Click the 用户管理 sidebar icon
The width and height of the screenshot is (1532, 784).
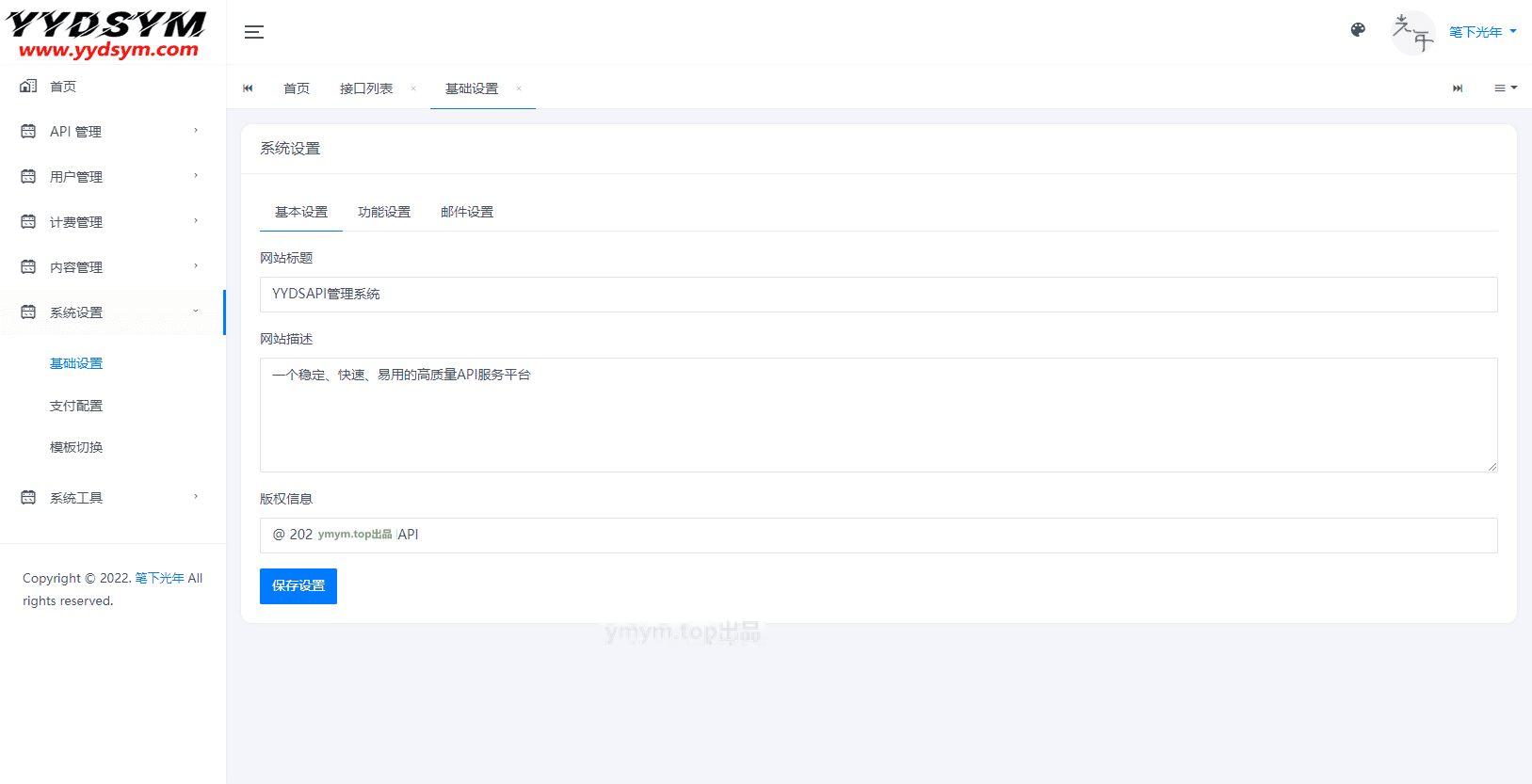point(28,176)
